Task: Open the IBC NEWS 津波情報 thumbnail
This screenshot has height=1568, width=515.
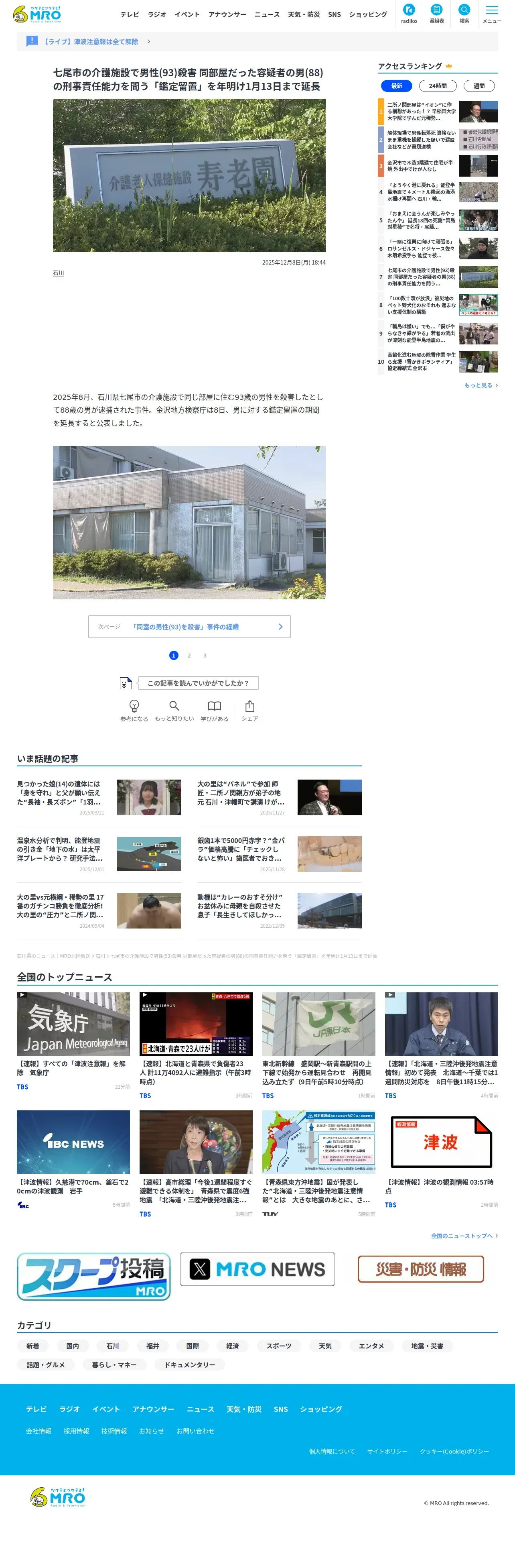Action: coord(73,1142)
